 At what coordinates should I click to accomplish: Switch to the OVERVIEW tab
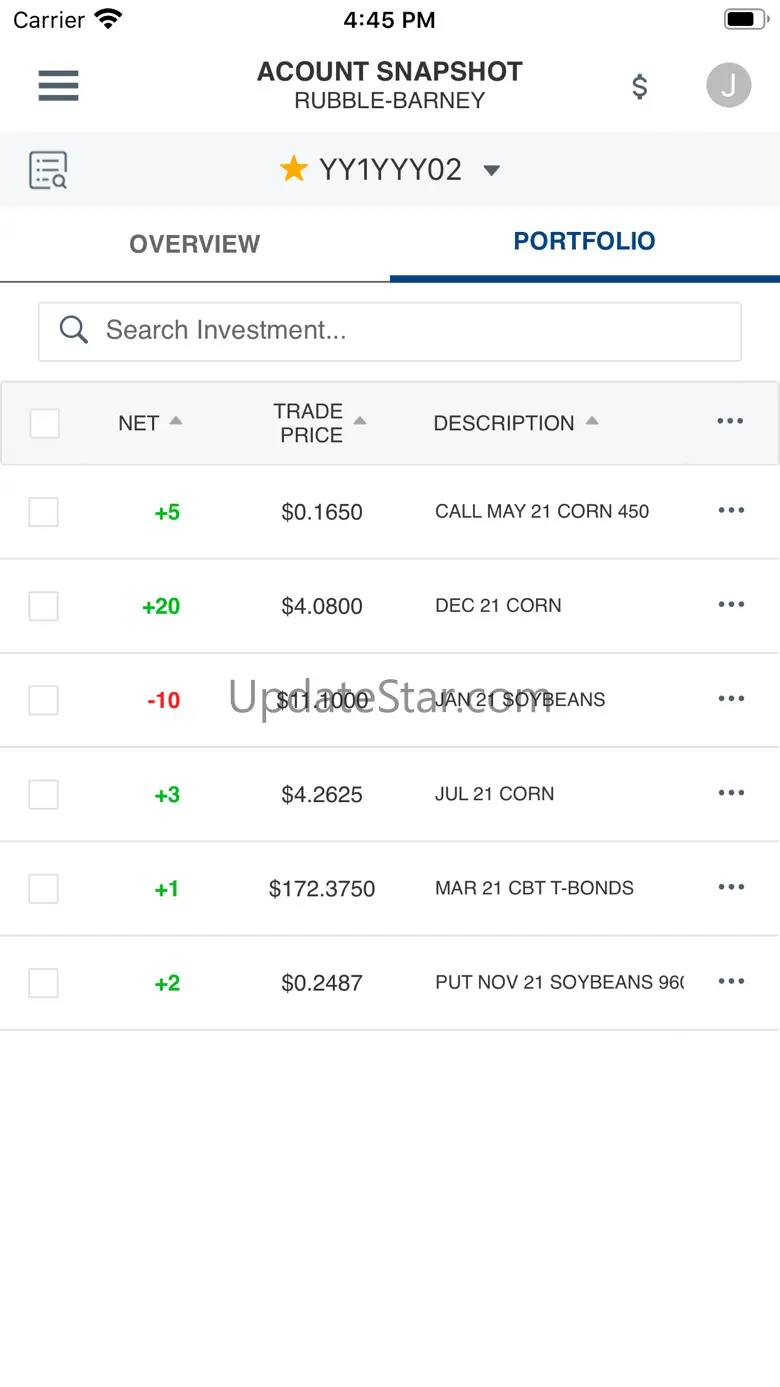coord(194,244)
